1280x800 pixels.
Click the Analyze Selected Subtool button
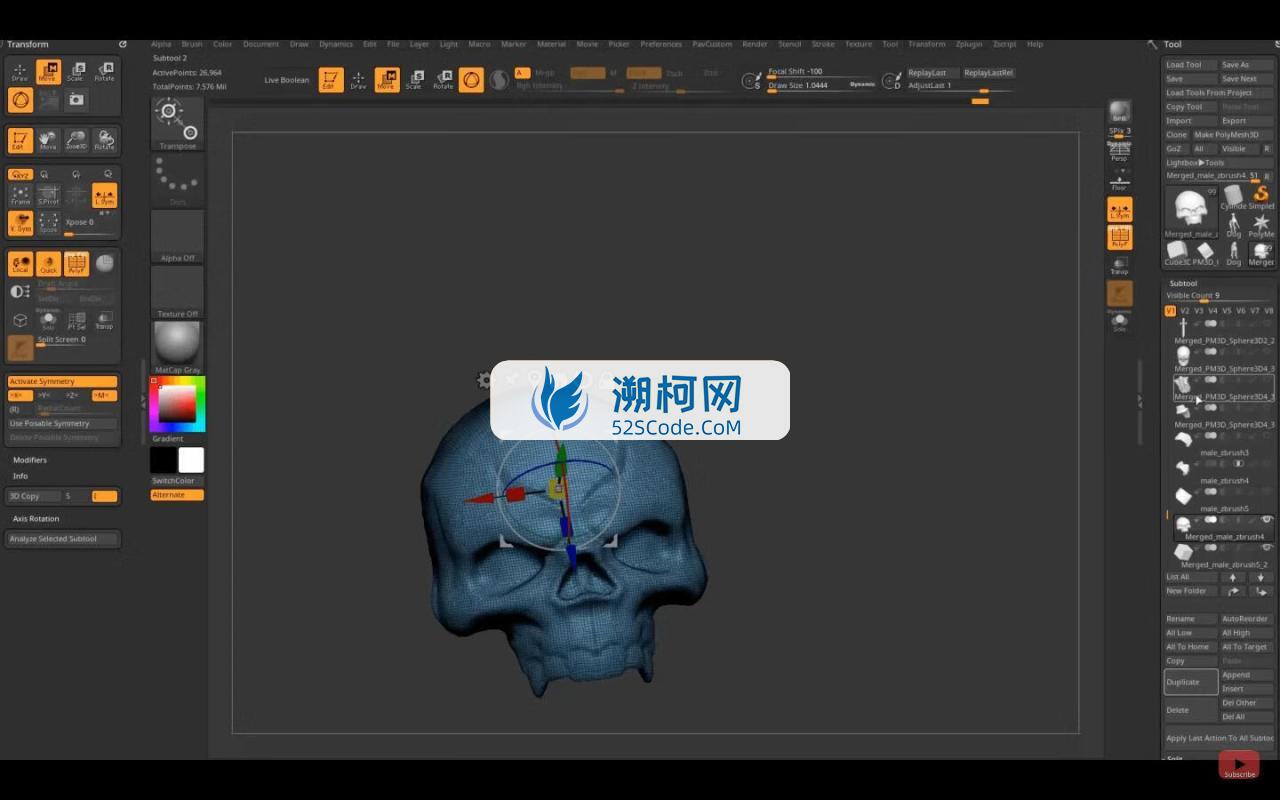click(62, 539)
